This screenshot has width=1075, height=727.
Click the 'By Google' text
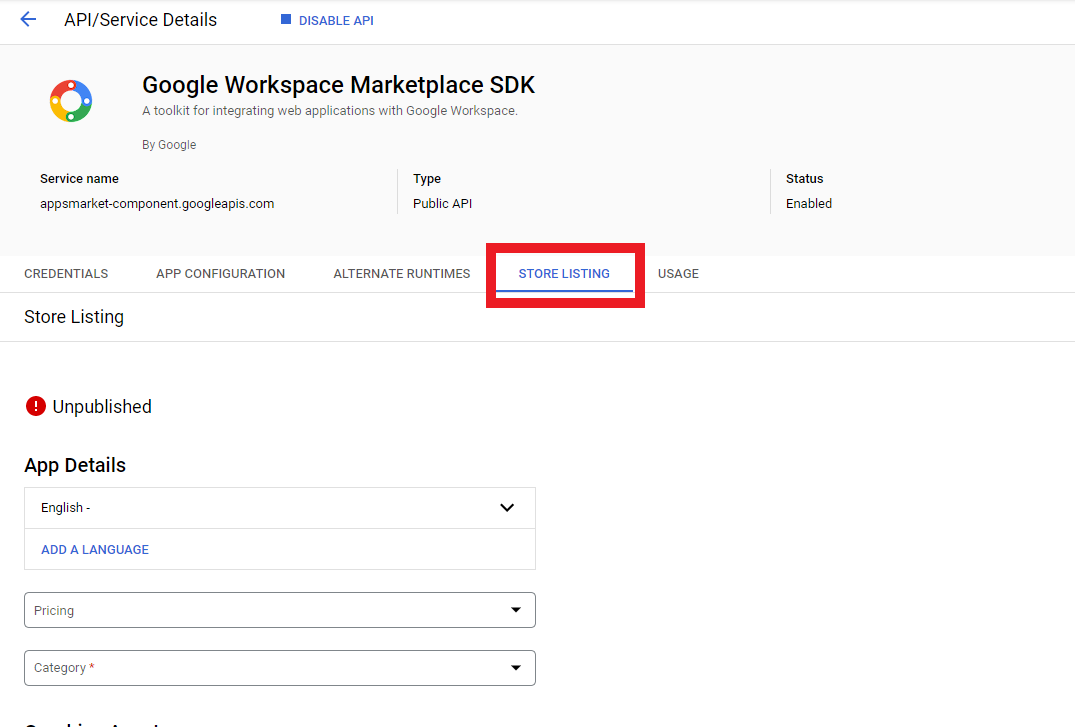point(169,145)
